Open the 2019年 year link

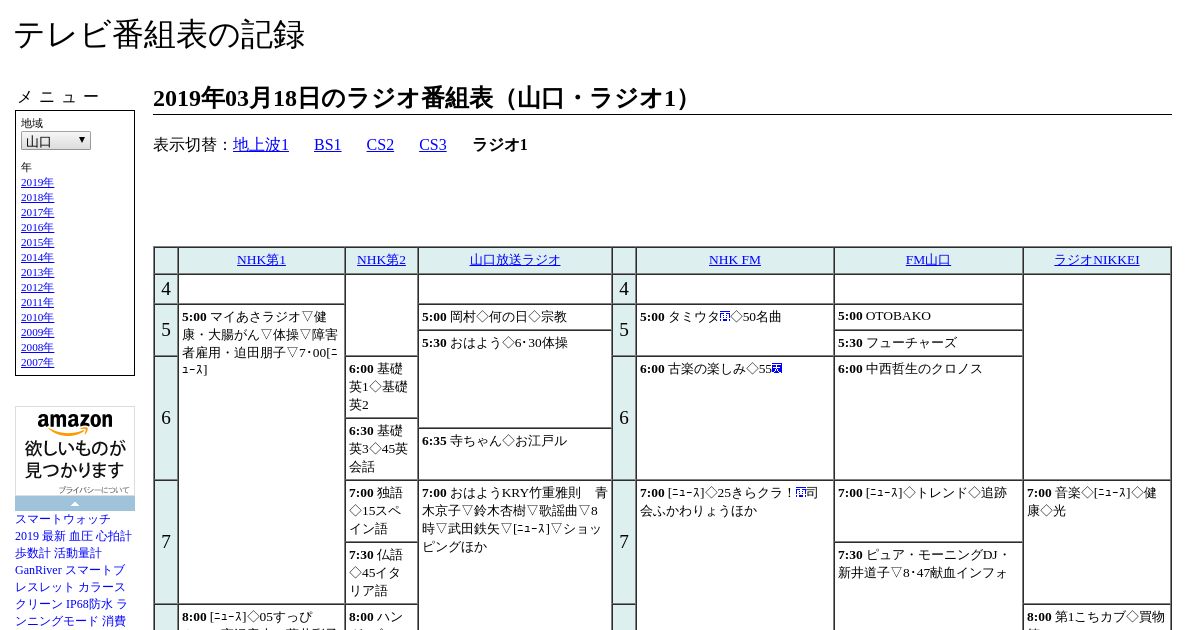(37, 183)
